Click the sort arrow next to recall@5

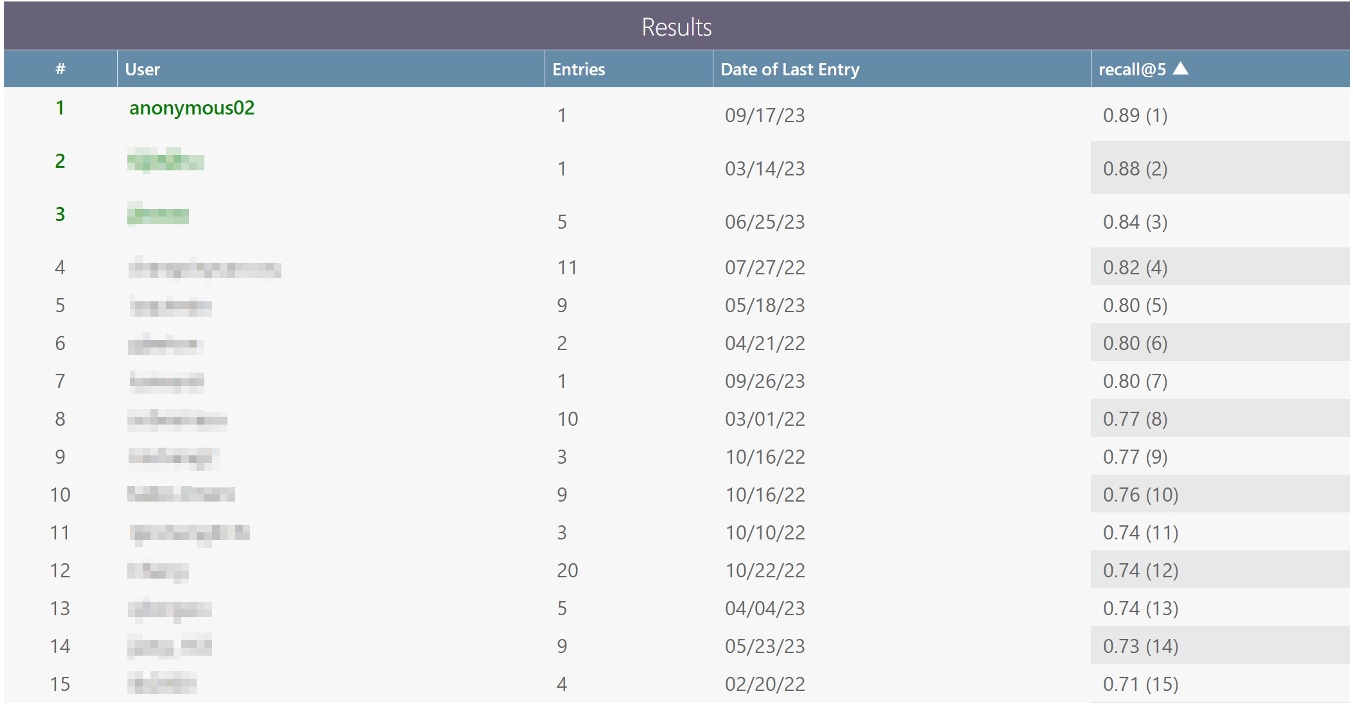pyautogui.click(x=1181, y=69)
